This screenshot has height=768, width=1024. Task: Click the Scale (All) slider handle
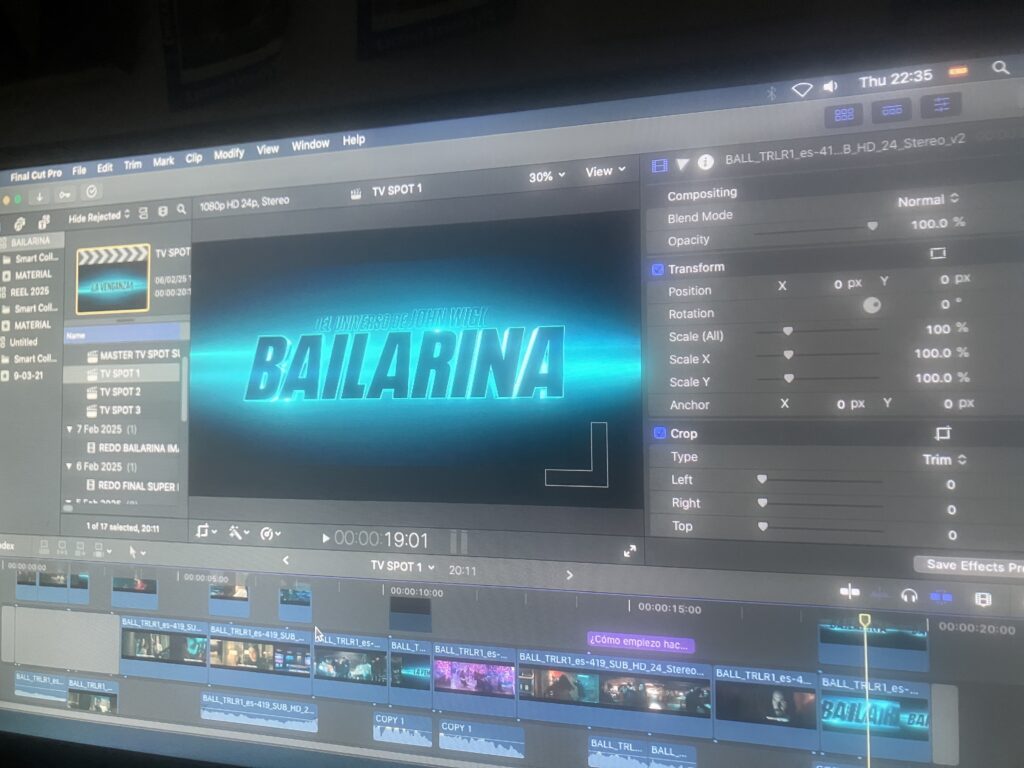(x=788, y=331)
